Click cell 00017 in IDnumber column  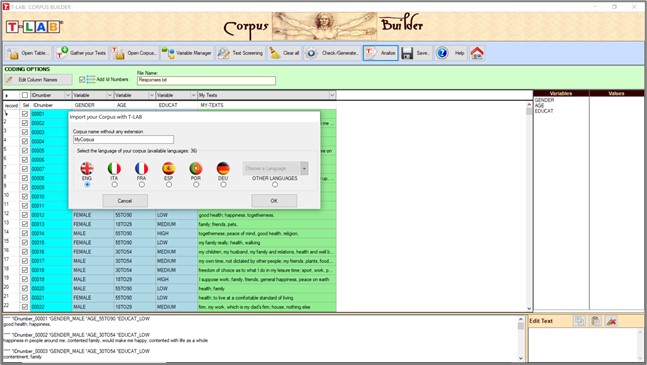(51, 261)
